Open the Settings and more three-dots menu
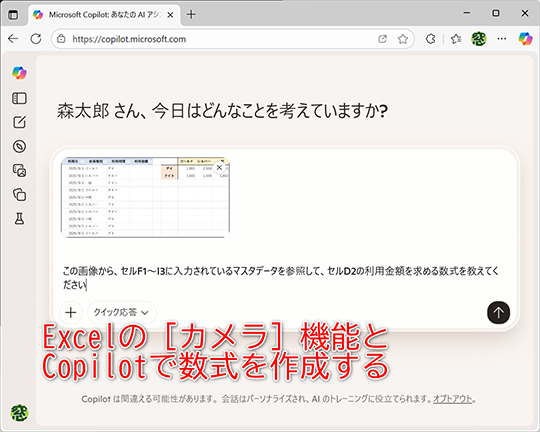540x432 pixels. [x=502, y=39]
